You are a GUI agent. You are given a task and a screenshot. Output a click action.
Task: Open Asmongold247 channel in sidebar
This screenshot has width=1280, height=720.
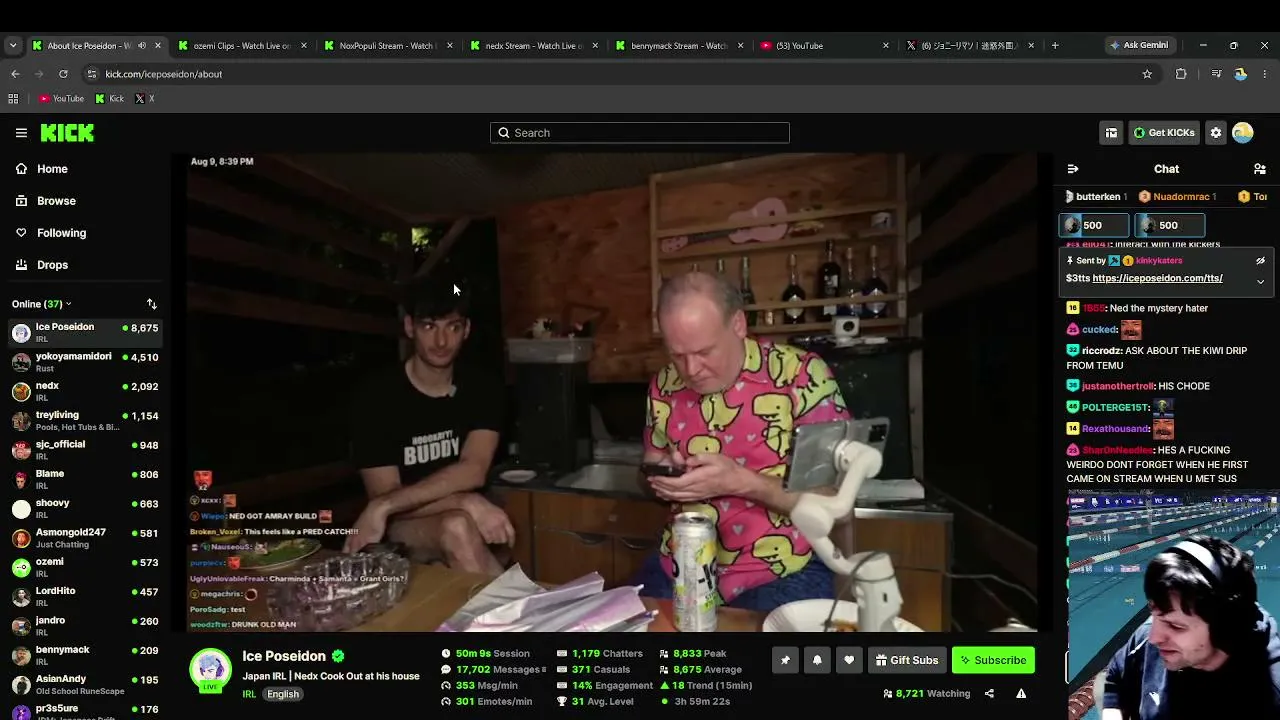coord(85,538)
